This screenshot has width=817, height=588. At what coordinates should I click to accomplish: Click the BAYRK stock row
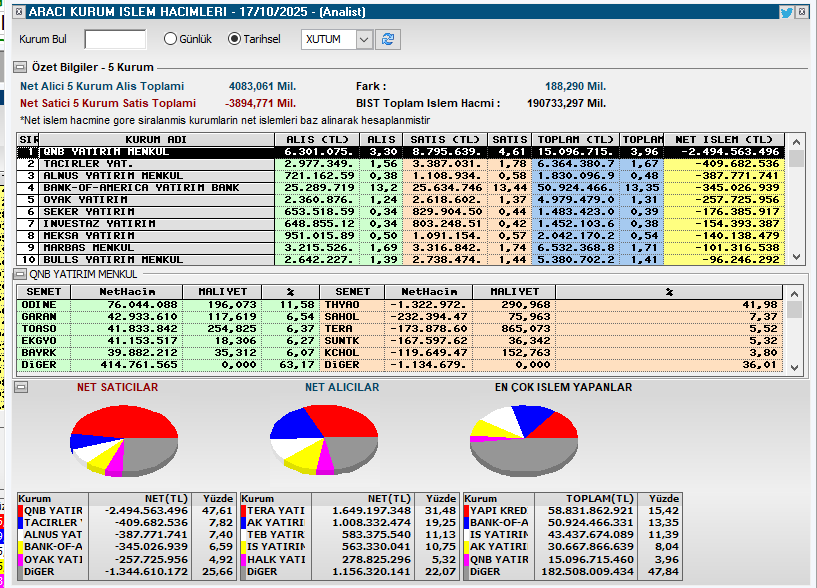pos(168,353)
